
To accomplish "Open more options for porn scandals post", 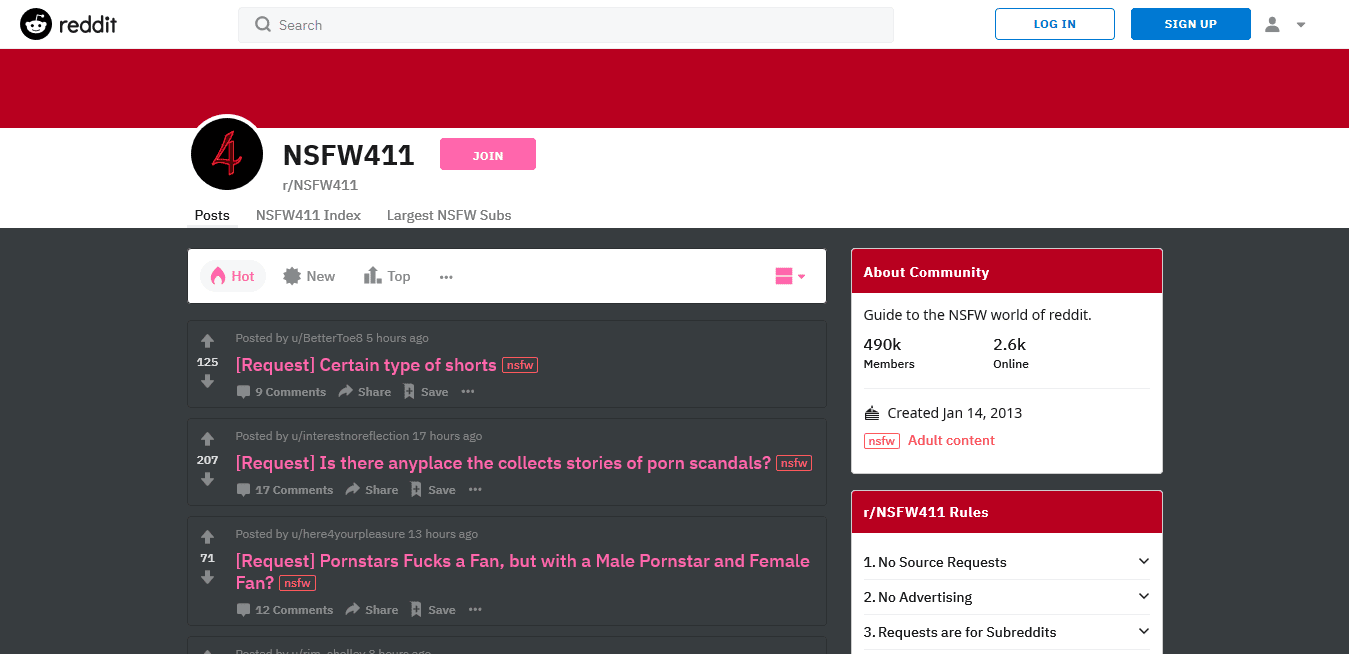I will click(x=475, y=490).
